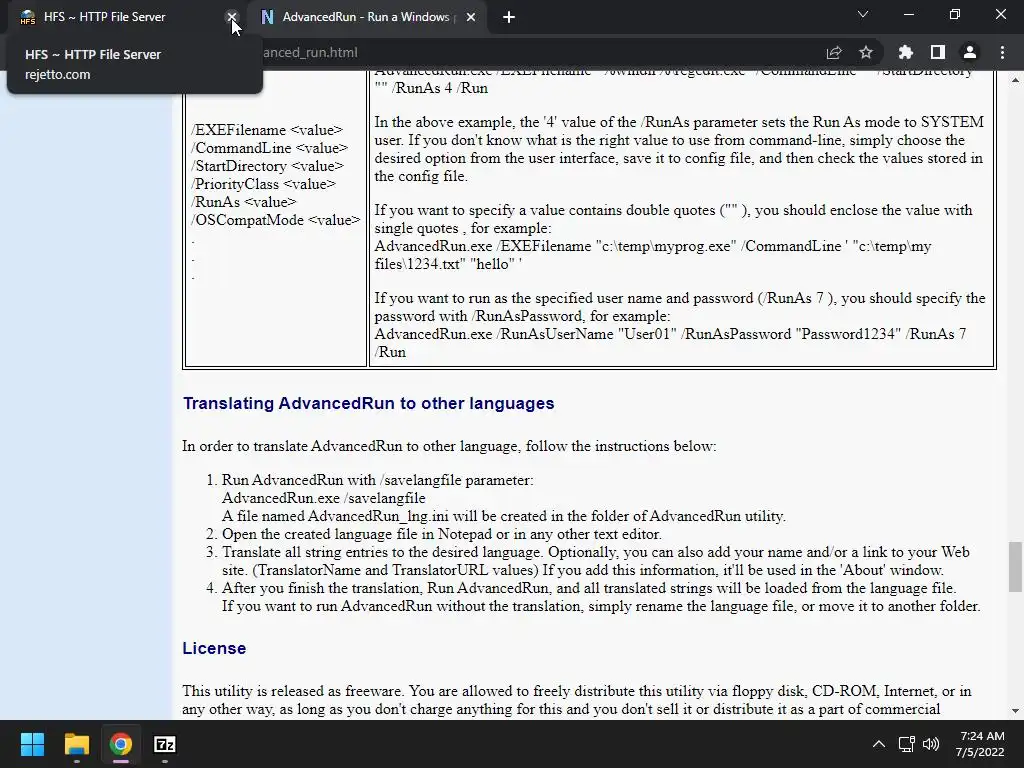Click the share this page icon
1024x768 pixels.
click(x=834, y=52)
